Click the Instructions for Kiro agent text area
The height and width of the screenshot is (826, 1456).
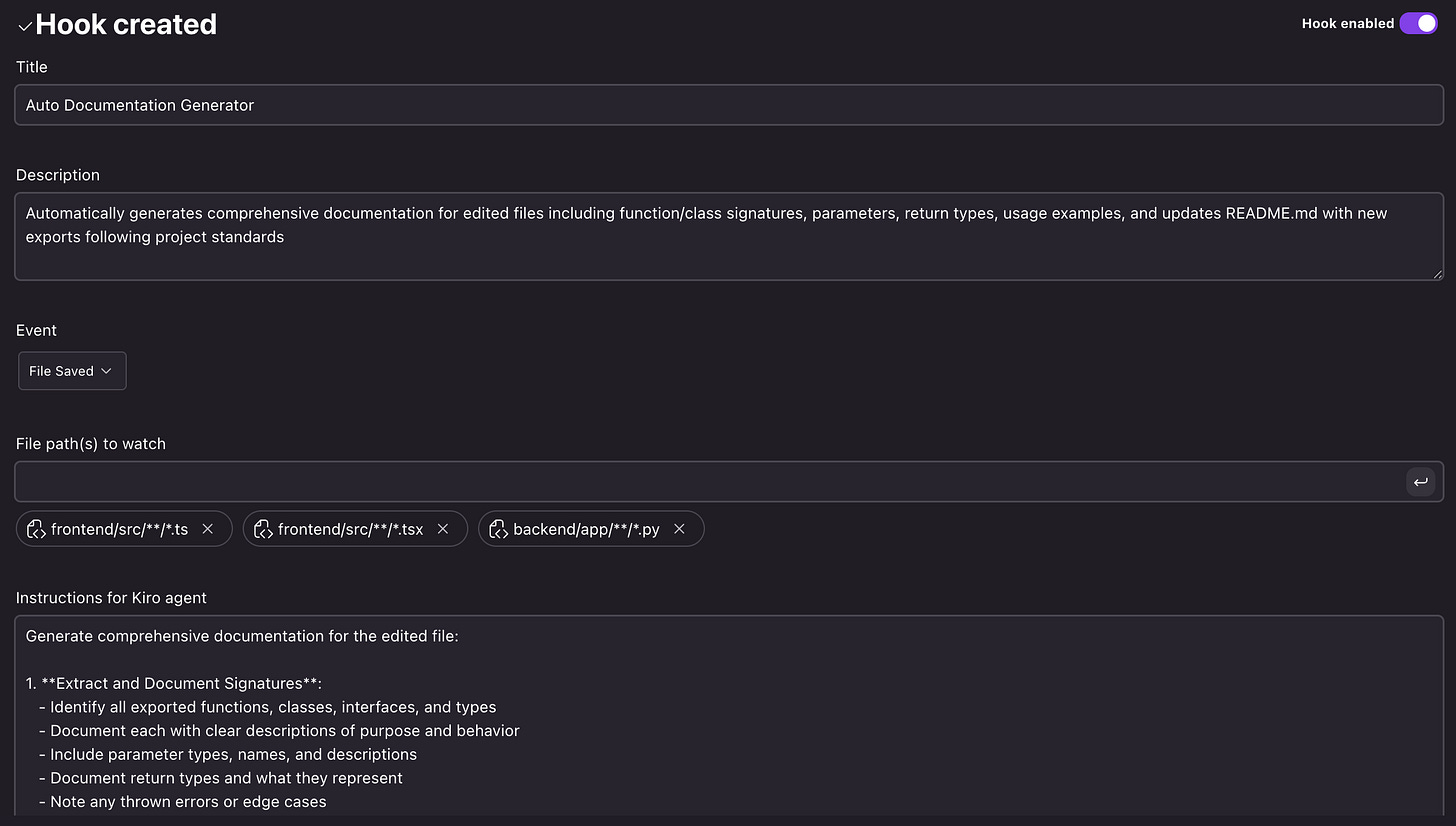[x=729, y=716]
